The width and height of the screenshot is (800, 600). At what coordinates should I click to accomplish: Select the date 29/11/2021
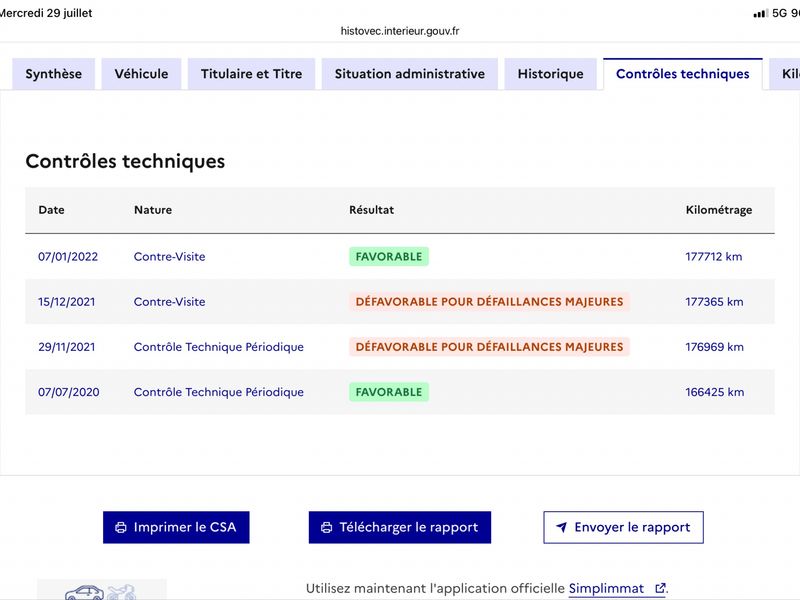click(x=67, y=347)
